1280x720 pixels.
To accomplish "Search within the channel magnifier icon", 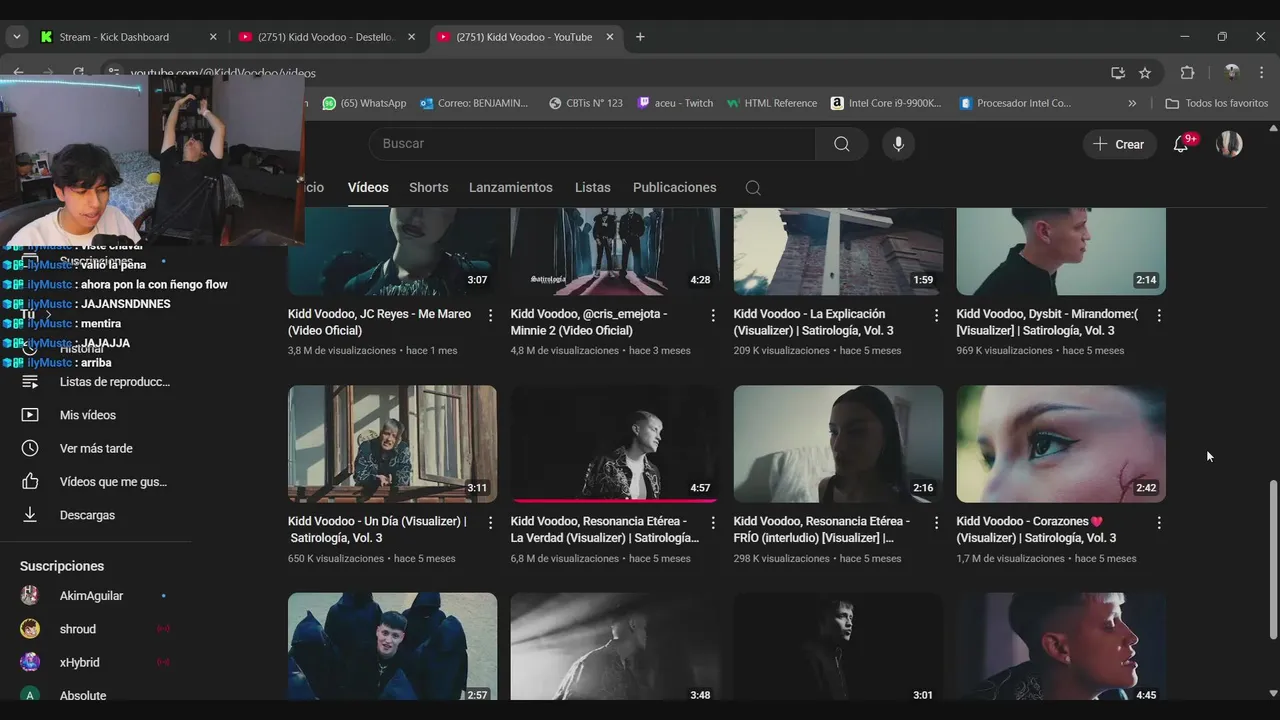I will point(753,188).
